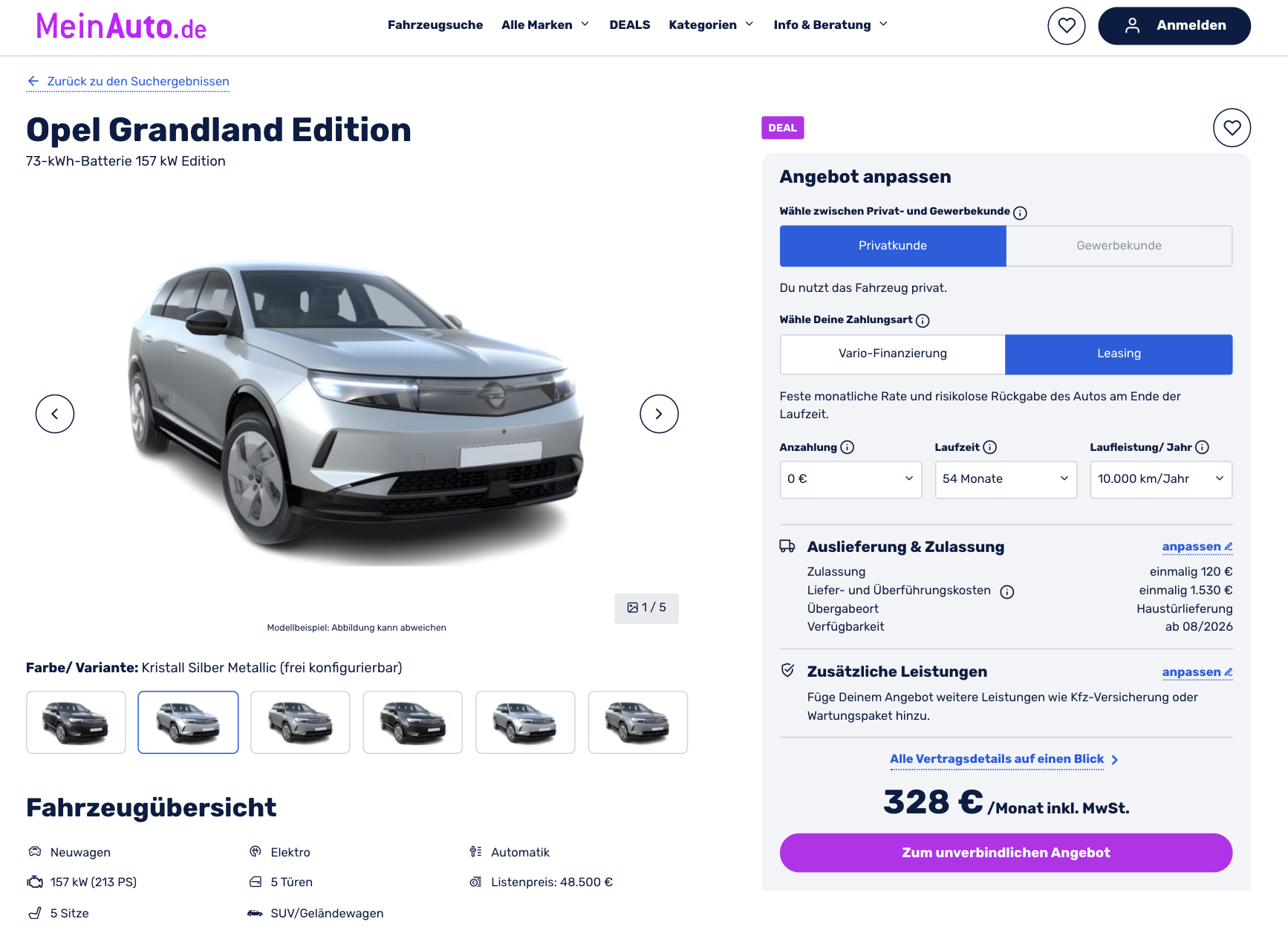Open the Anzahlung 0 € dropdown
Image resolution: width=1288 pixels, height=936 pixels.
850,479
